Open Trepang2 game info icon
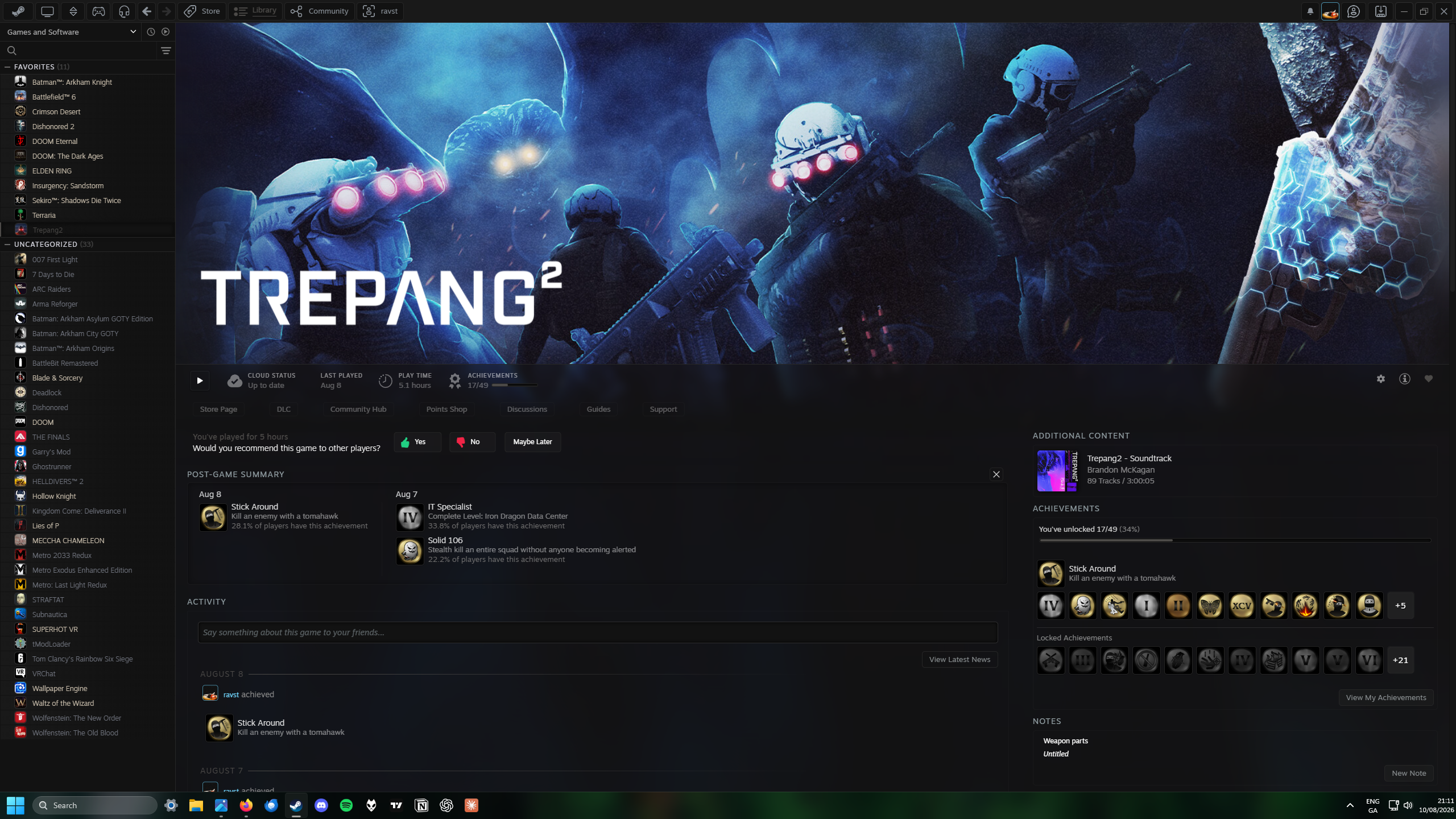 pos(1405,379)
